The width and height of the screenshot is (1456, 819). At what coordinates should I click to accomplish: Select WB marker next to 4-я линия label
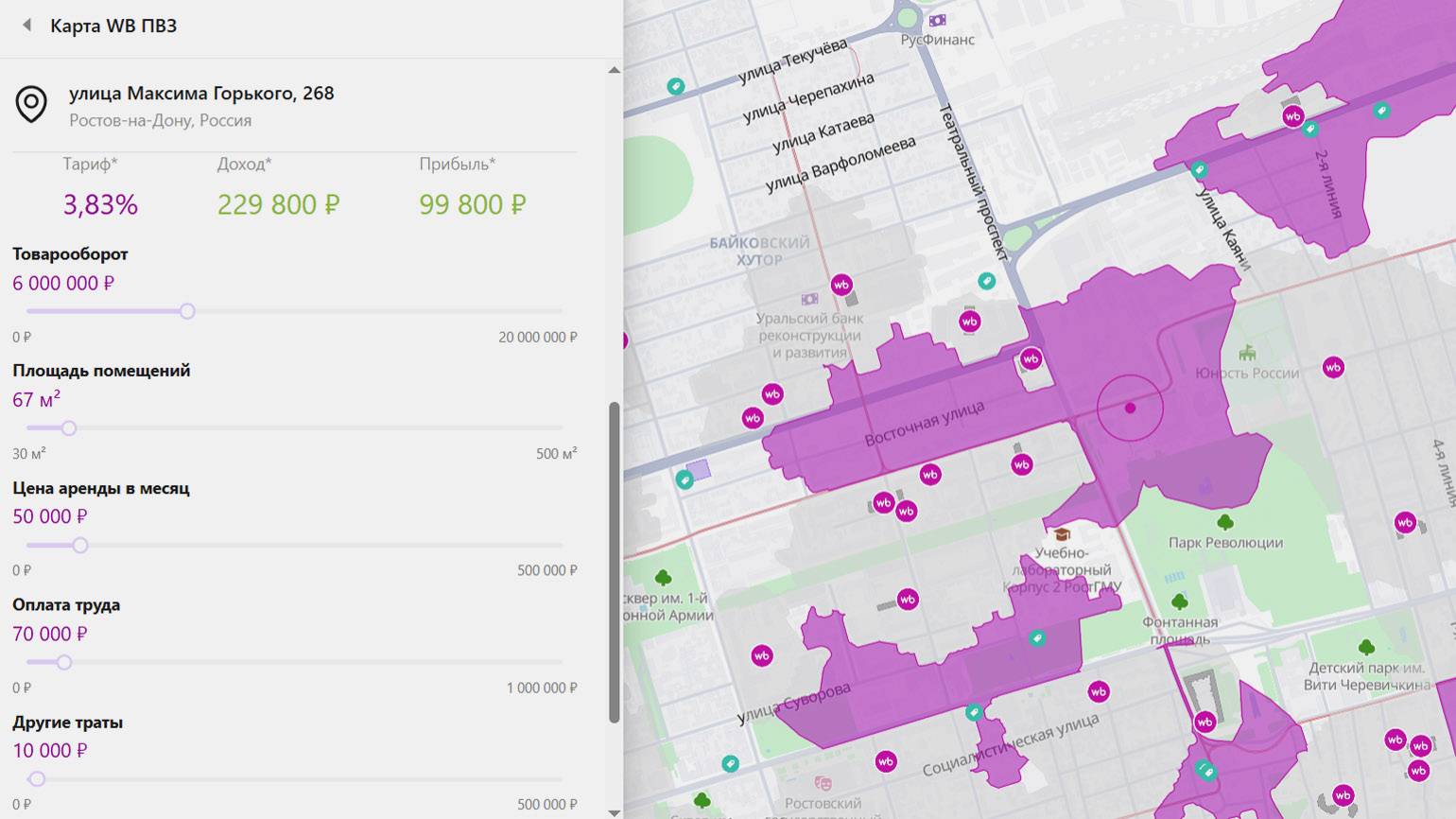coord(1405,522)
